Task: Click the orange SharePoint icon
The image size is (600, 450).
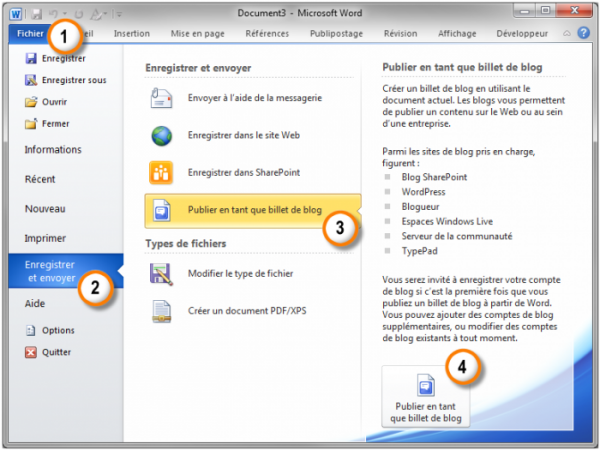Action: coord(161,173)
